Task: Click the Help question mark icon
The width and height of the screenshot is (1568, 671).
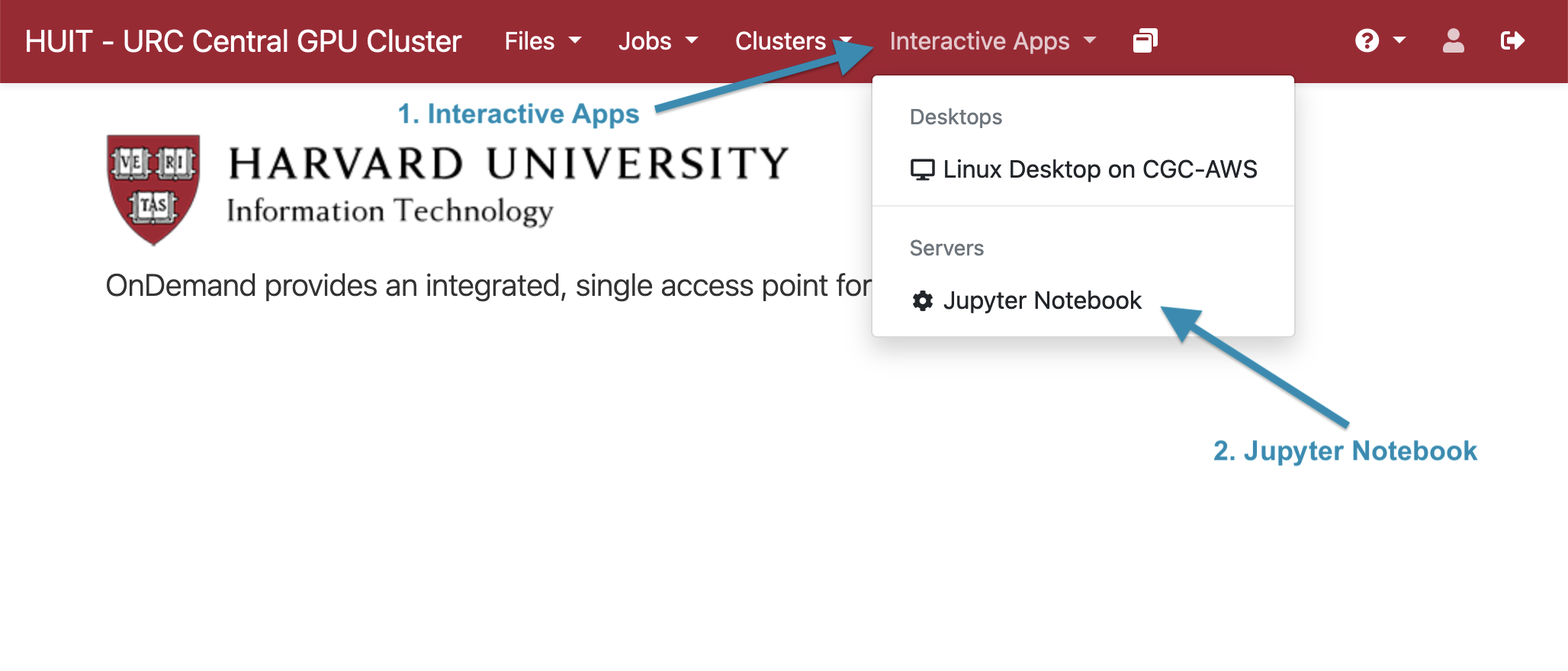Action: click(x=1367, y=41)
